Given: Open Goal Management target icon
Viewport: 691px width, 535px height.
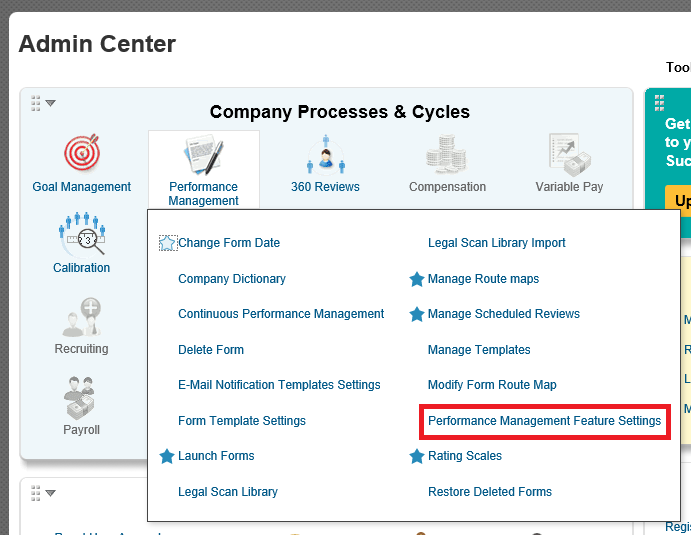Looking at the screenshot, I should click(82, 152).
